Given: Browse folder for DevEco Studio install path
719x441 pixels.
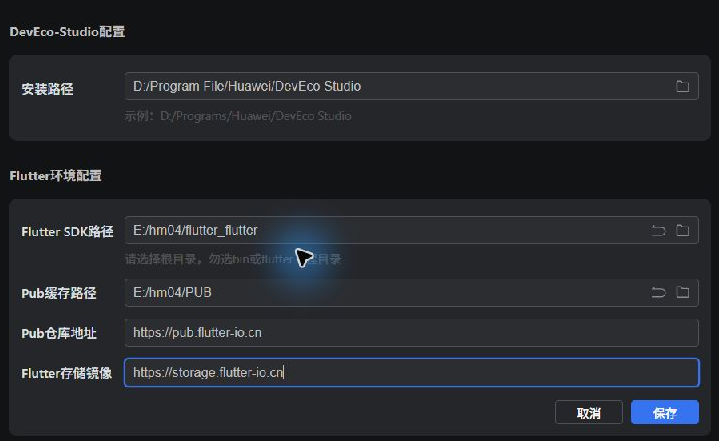Looking at the screenshot, I should [x=682, y=86].
